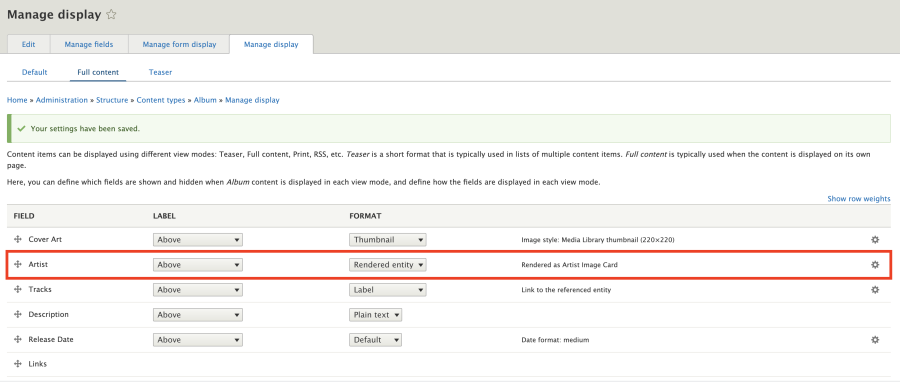The width and height of the screenshot is (900, 382).
Task: Open the Cover Art label dropdown
Action: [197, 240]
